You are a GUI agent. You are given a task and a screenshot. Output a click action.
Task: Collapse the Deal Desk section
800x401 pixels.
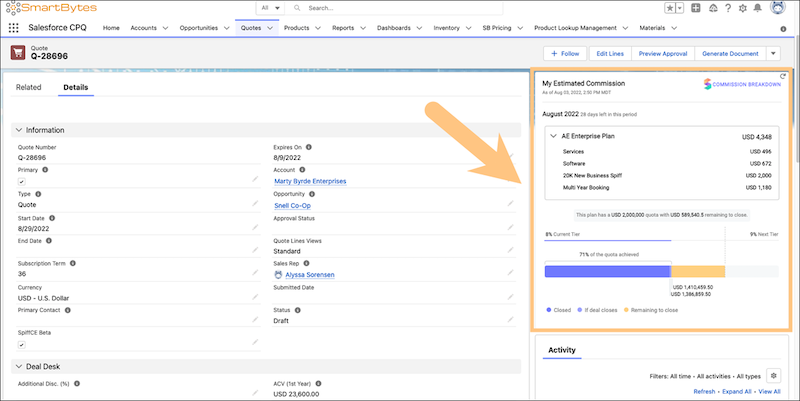tap(19, 366)
